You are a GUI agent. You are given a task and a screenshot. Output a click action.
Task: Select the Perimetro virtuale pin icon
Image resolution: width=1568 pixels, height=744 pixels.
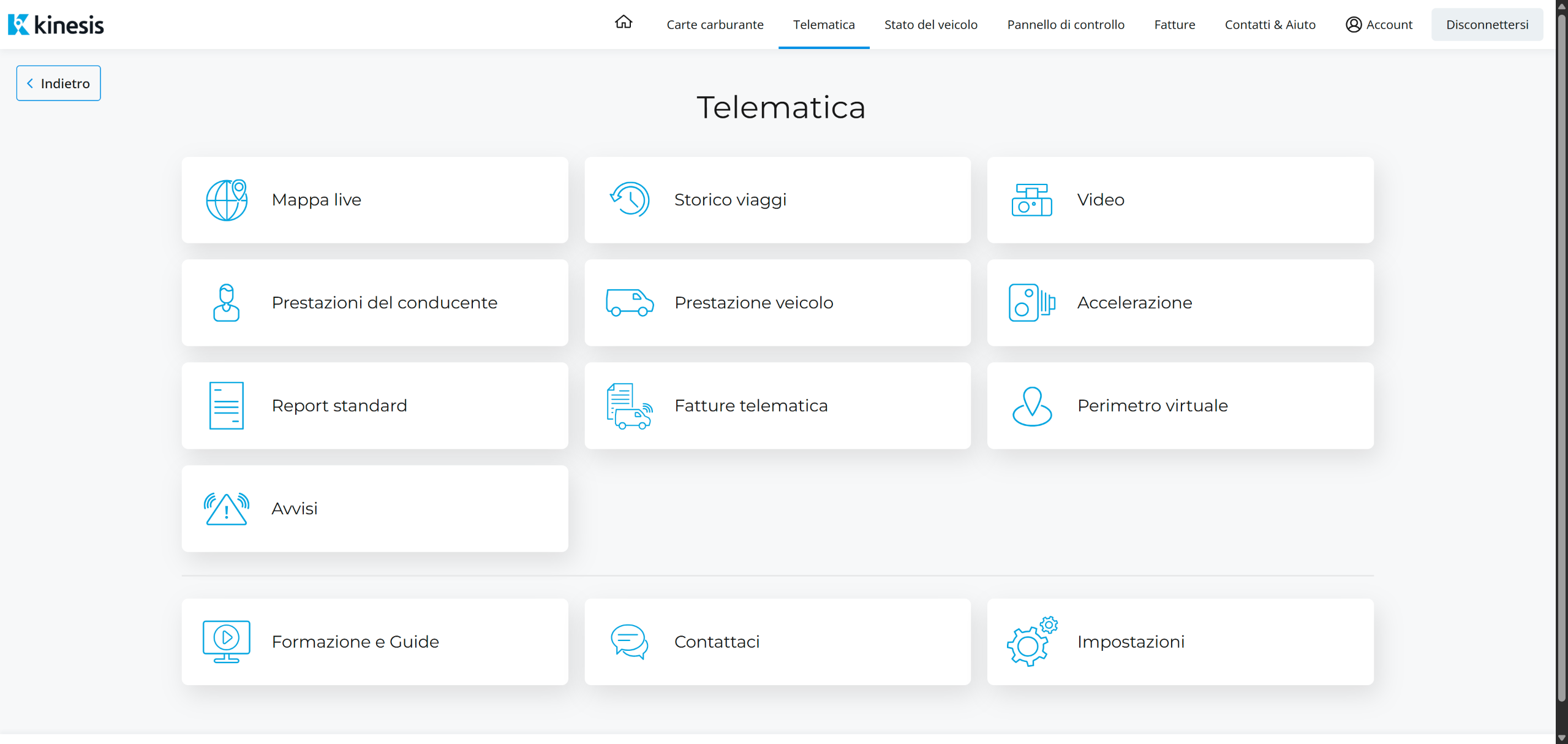(1031, 406)
